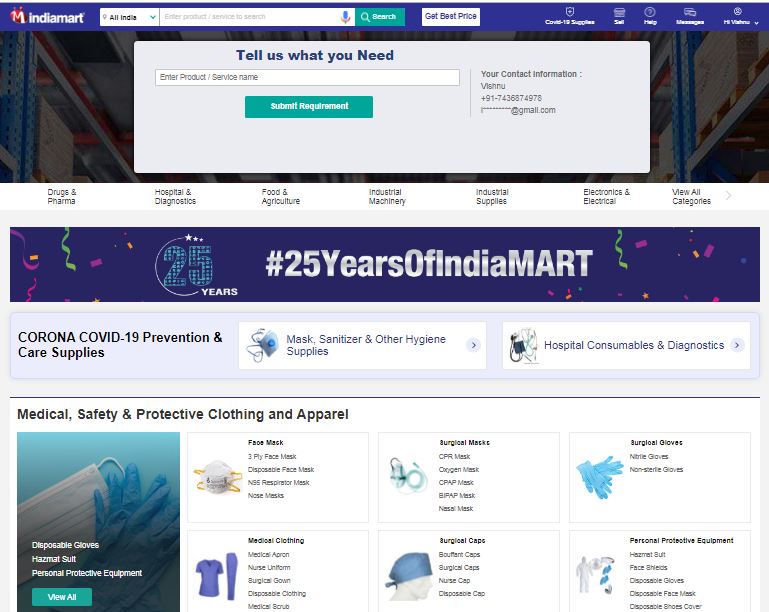Focus the top product search field

pyautogui.click(x=250, y=17)
